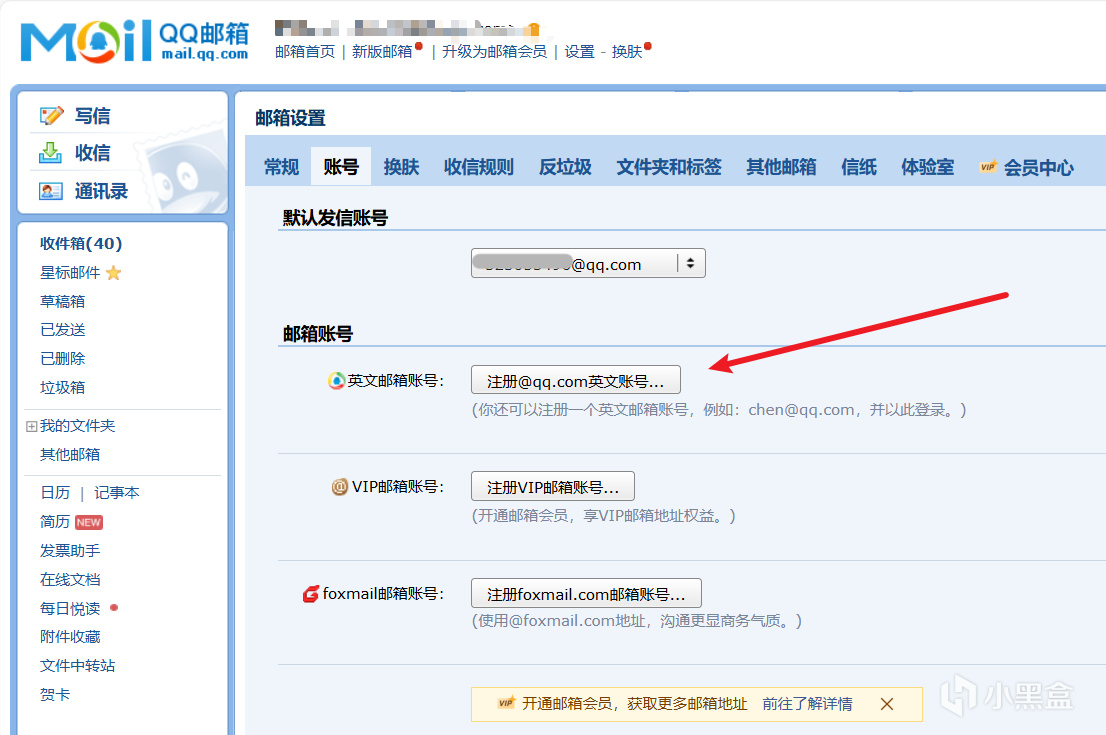Open 通讯录 address book
Image resolution: width=1106 pixels, height=735 pixels.
(102, 191)
